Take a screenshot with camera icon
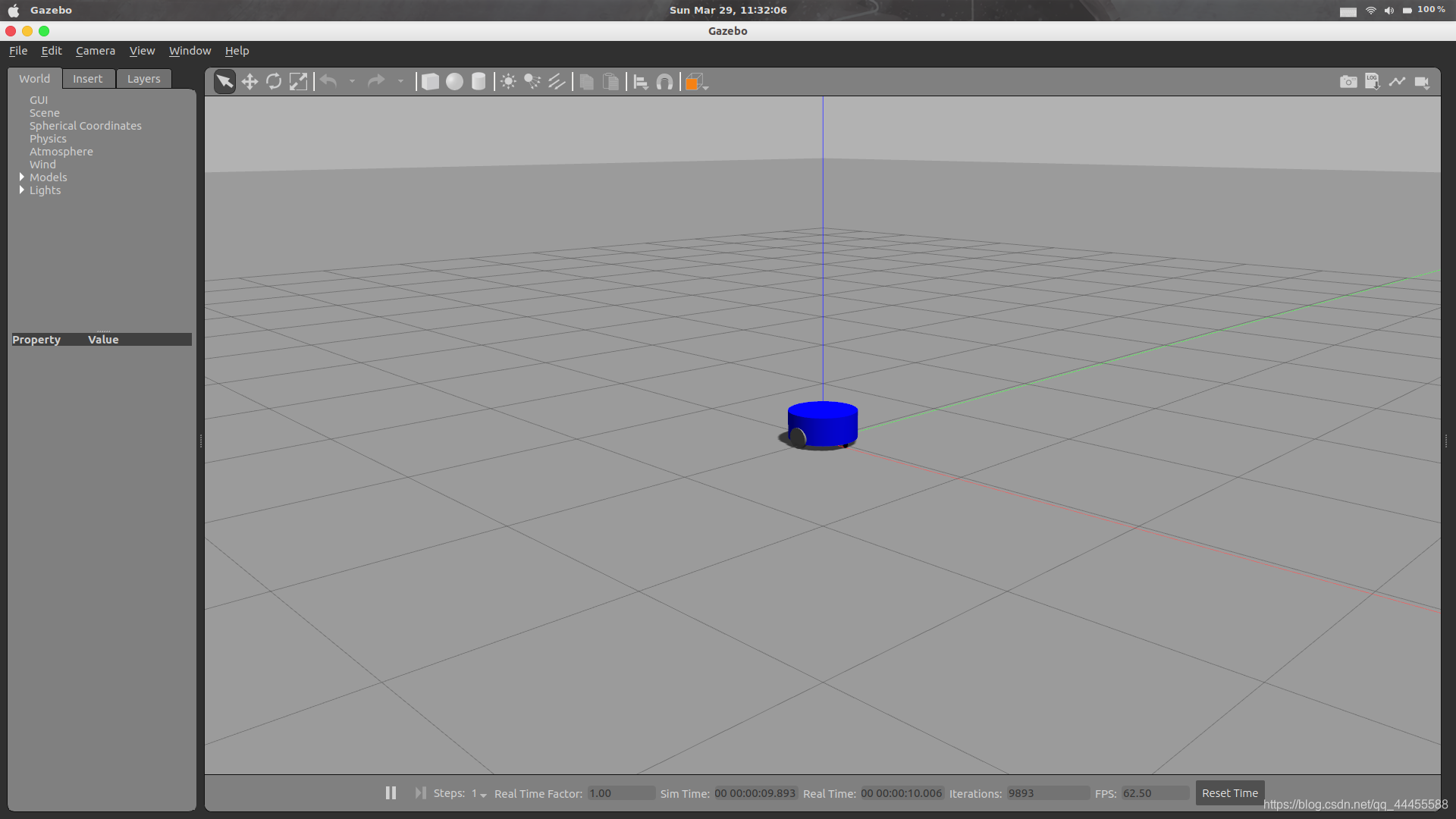This screenshot has width=1456, height=819. click(1348, 82)
